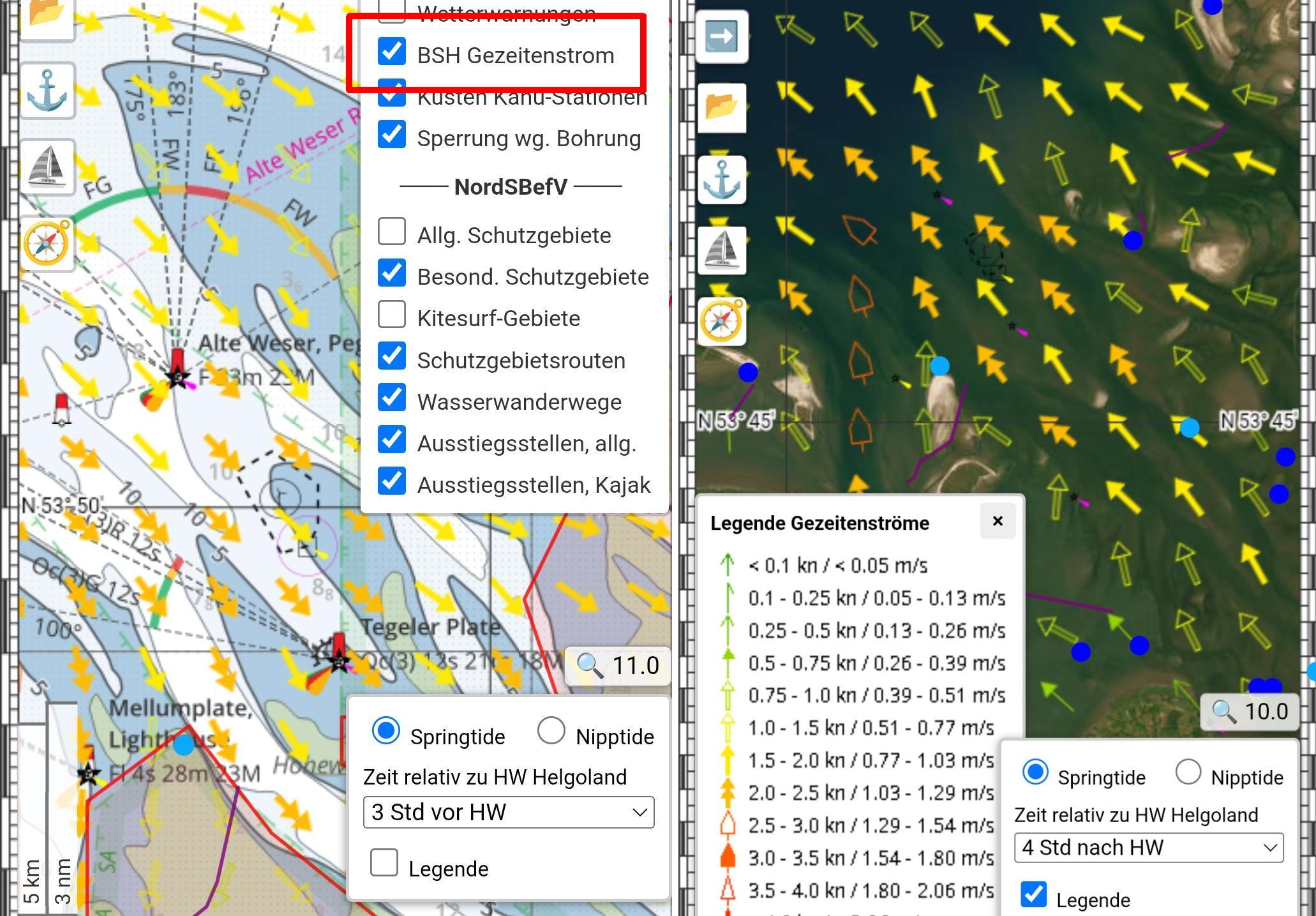Open the '3 Std vor HW' dropdown
This screenshot has width=1316, height=916.
508,812
